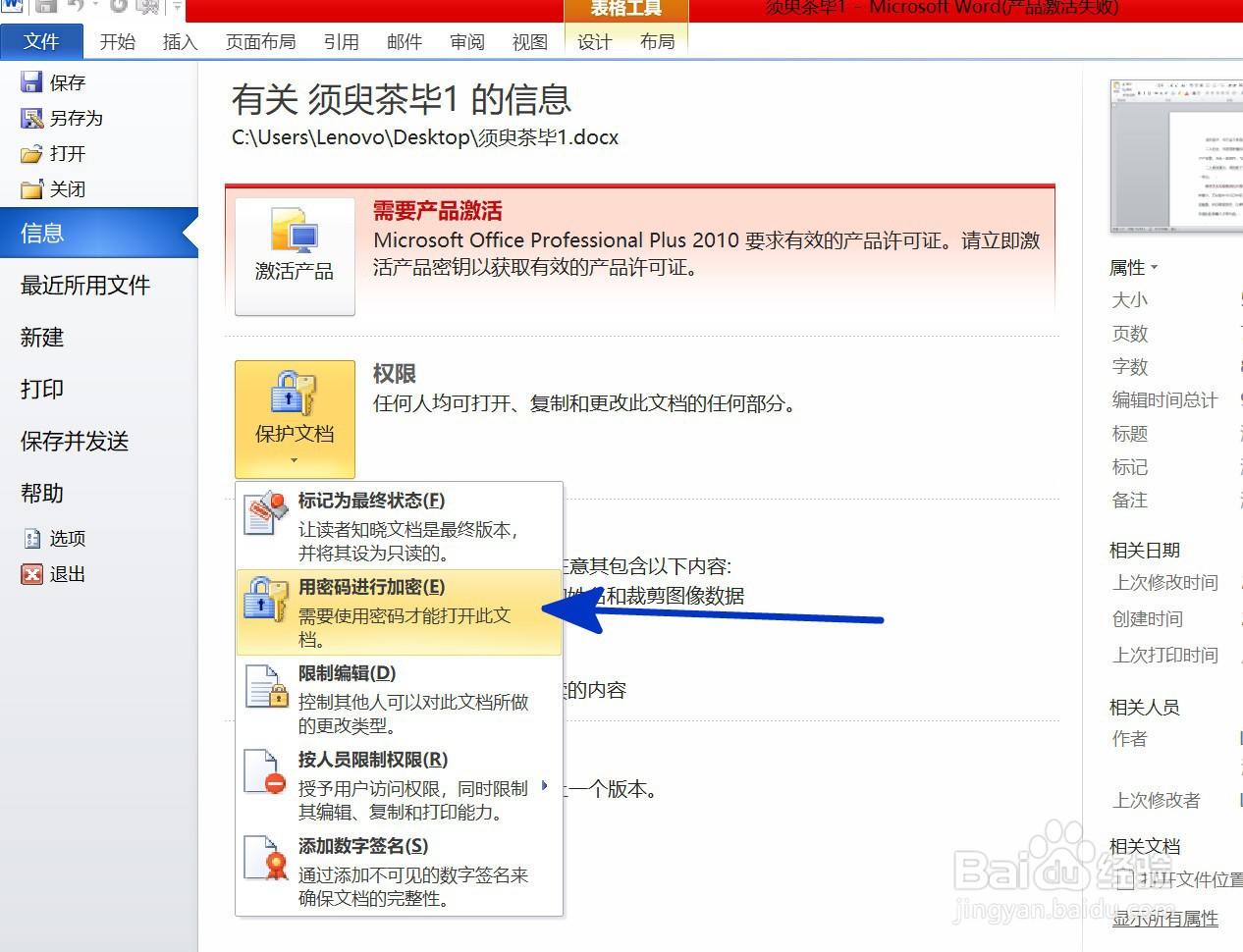Screen dimensions: 1243x952
Task: Open the 引用 ribbon tab
Action: pos(341,41)
